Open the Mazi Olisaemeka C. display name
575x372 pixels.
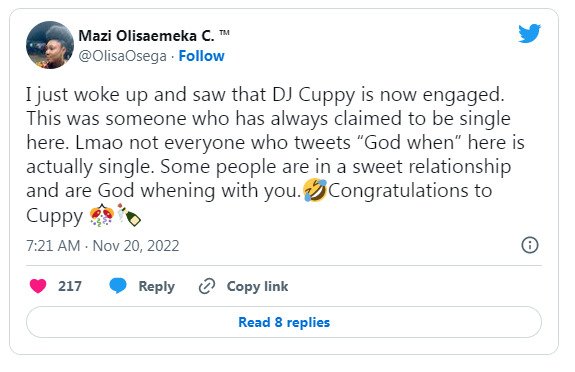(x=146, y=36)
